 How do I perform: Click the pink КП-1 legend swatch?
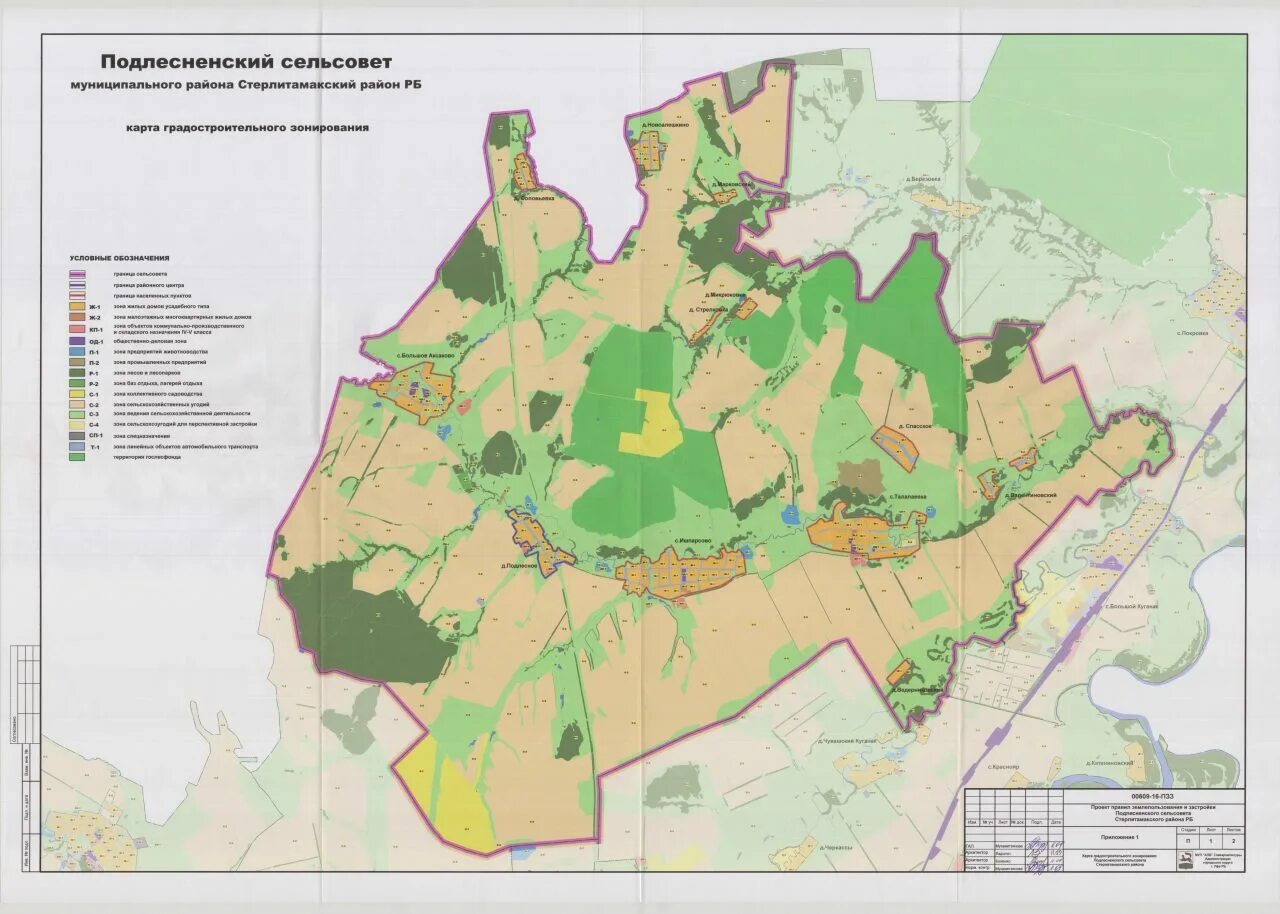77,329
